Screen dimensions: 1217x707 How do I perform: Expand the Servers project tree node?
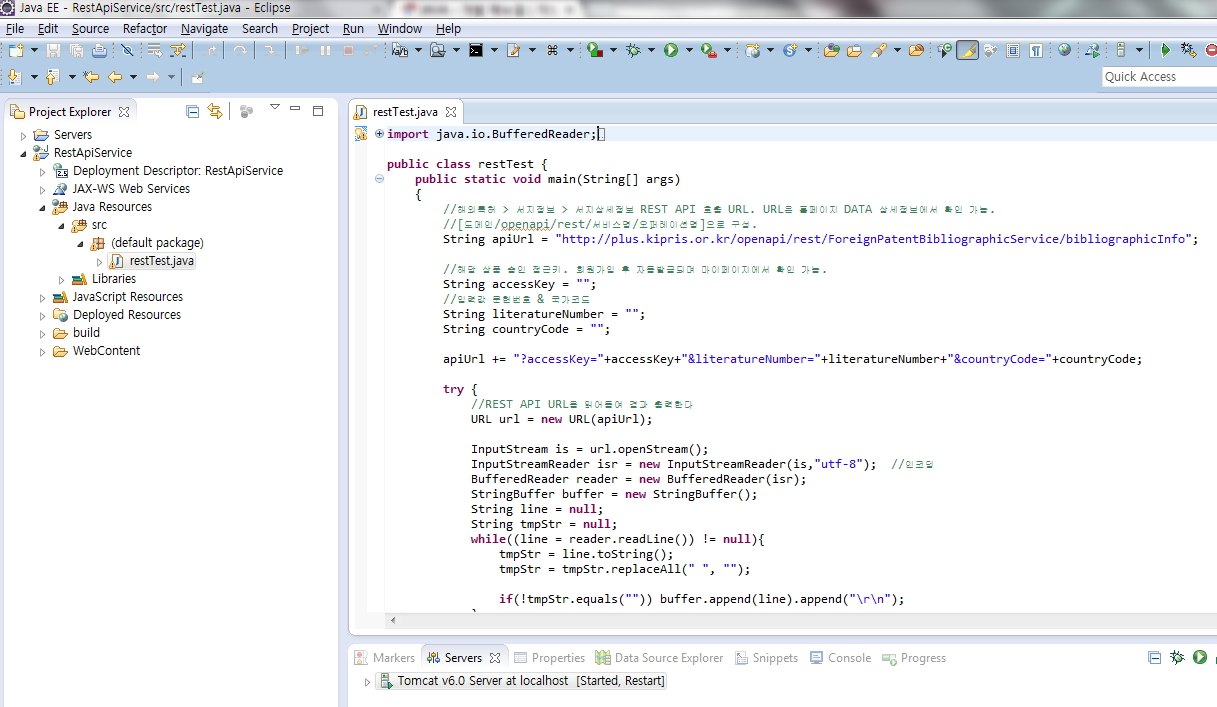pyautogui.click(x=24, y=135)
